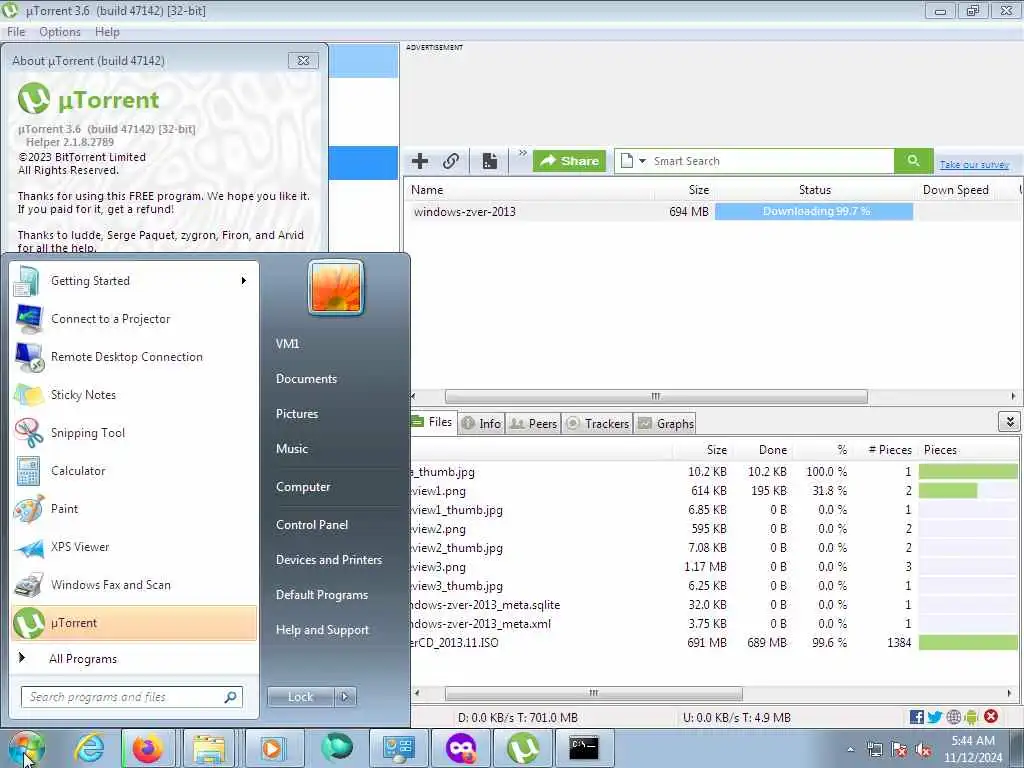This screenshot has height=768, width=1024.
Task: Select the view1.png file row
Action: tap(714, 490)
